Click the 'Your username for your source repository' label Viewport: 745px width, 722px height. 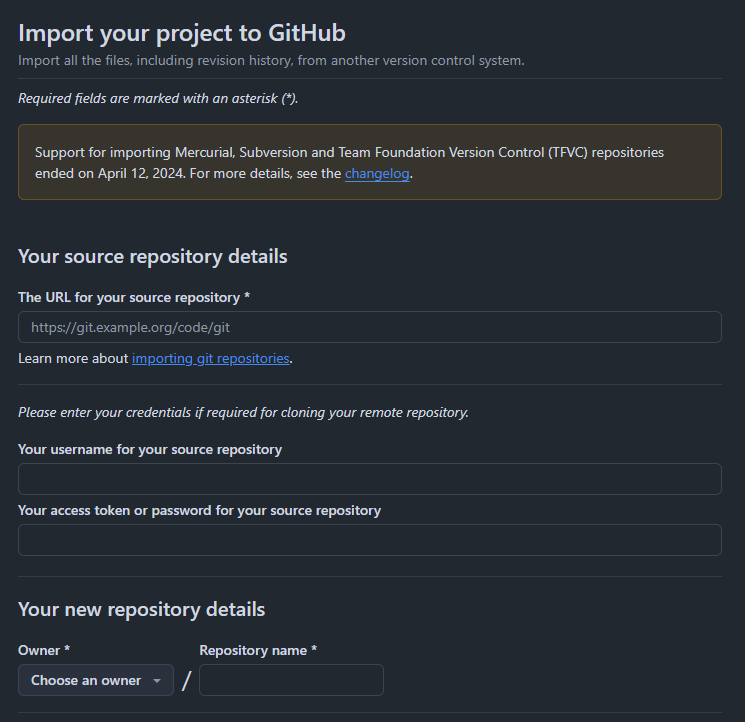tap(150, 449)
